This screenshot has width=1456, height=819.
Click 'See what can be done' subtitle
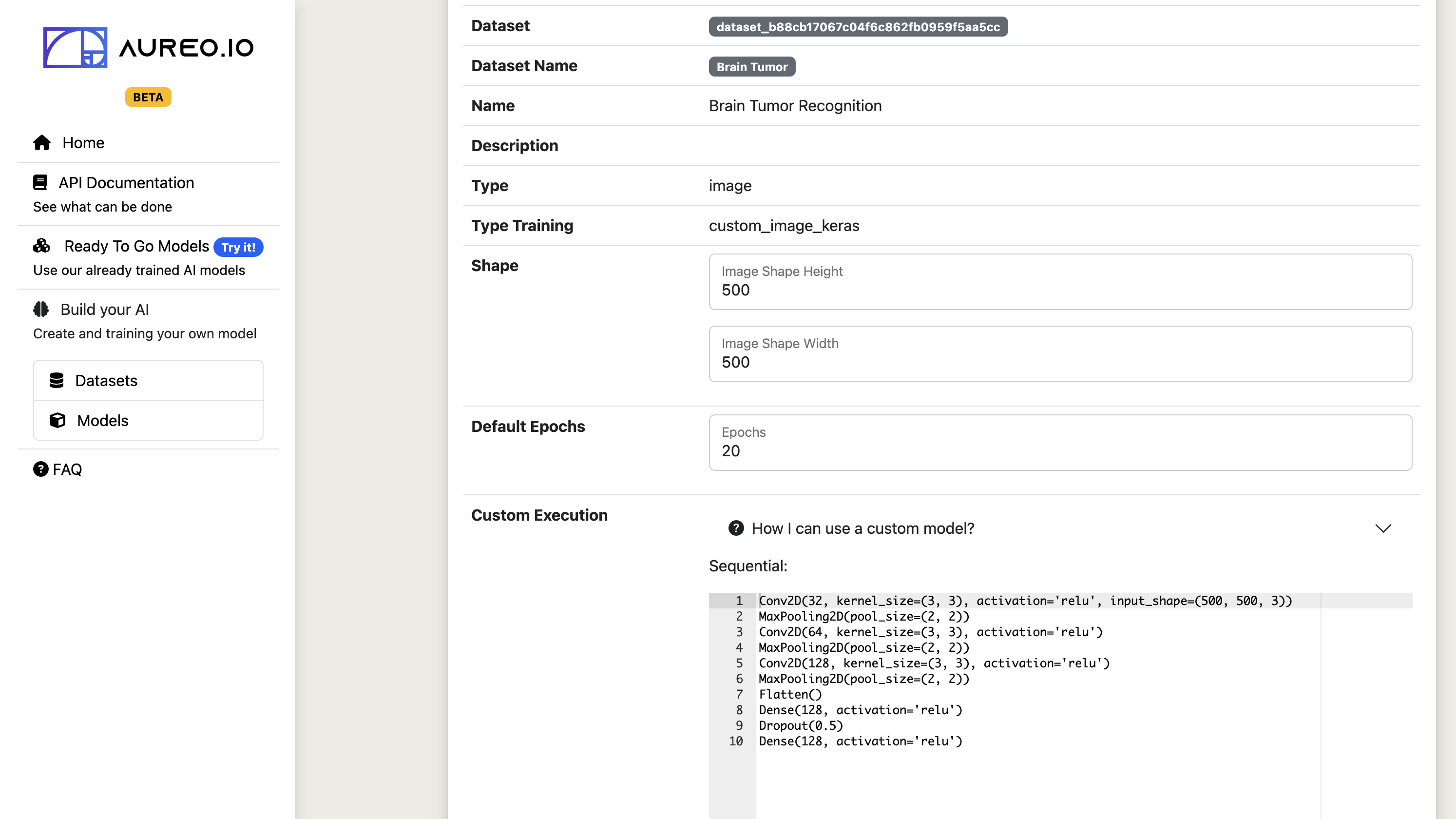coord(102,206)
